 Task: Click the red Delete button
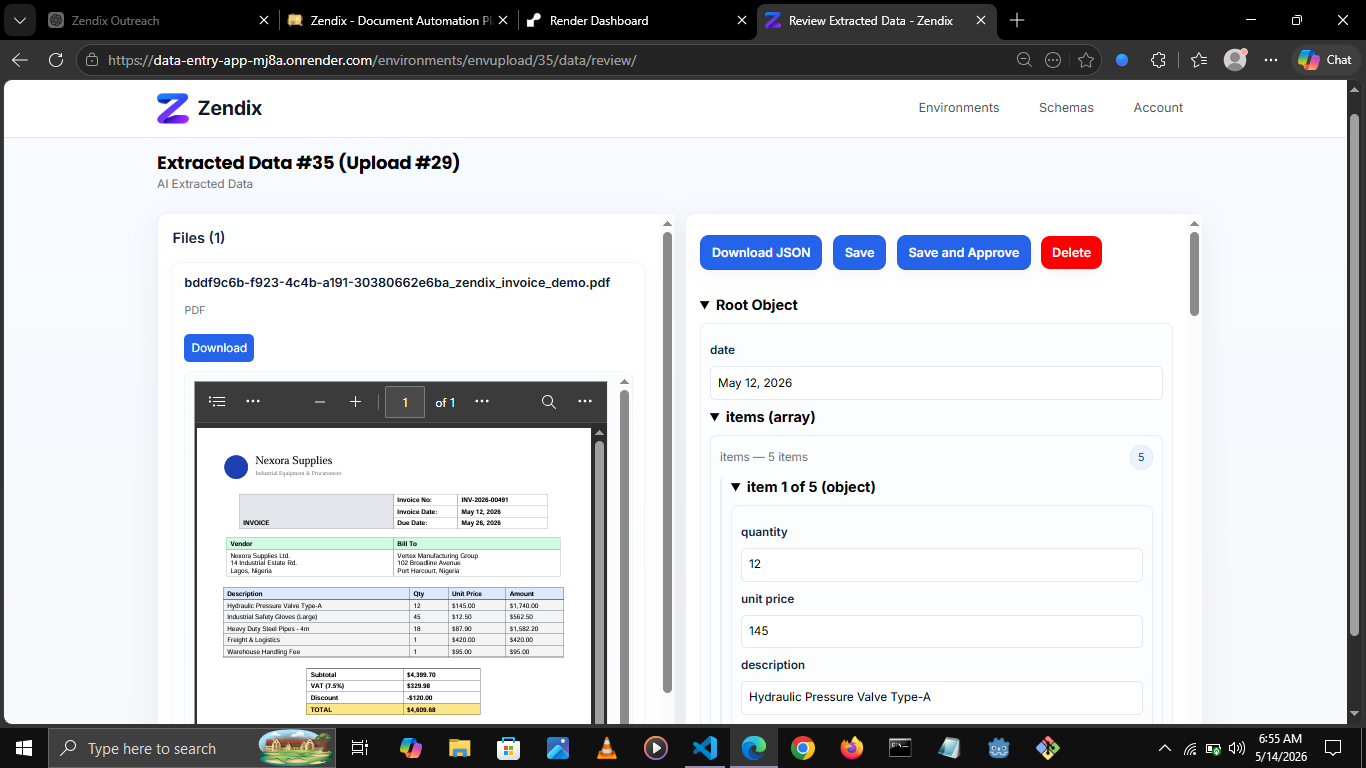tap(1071, 253)
